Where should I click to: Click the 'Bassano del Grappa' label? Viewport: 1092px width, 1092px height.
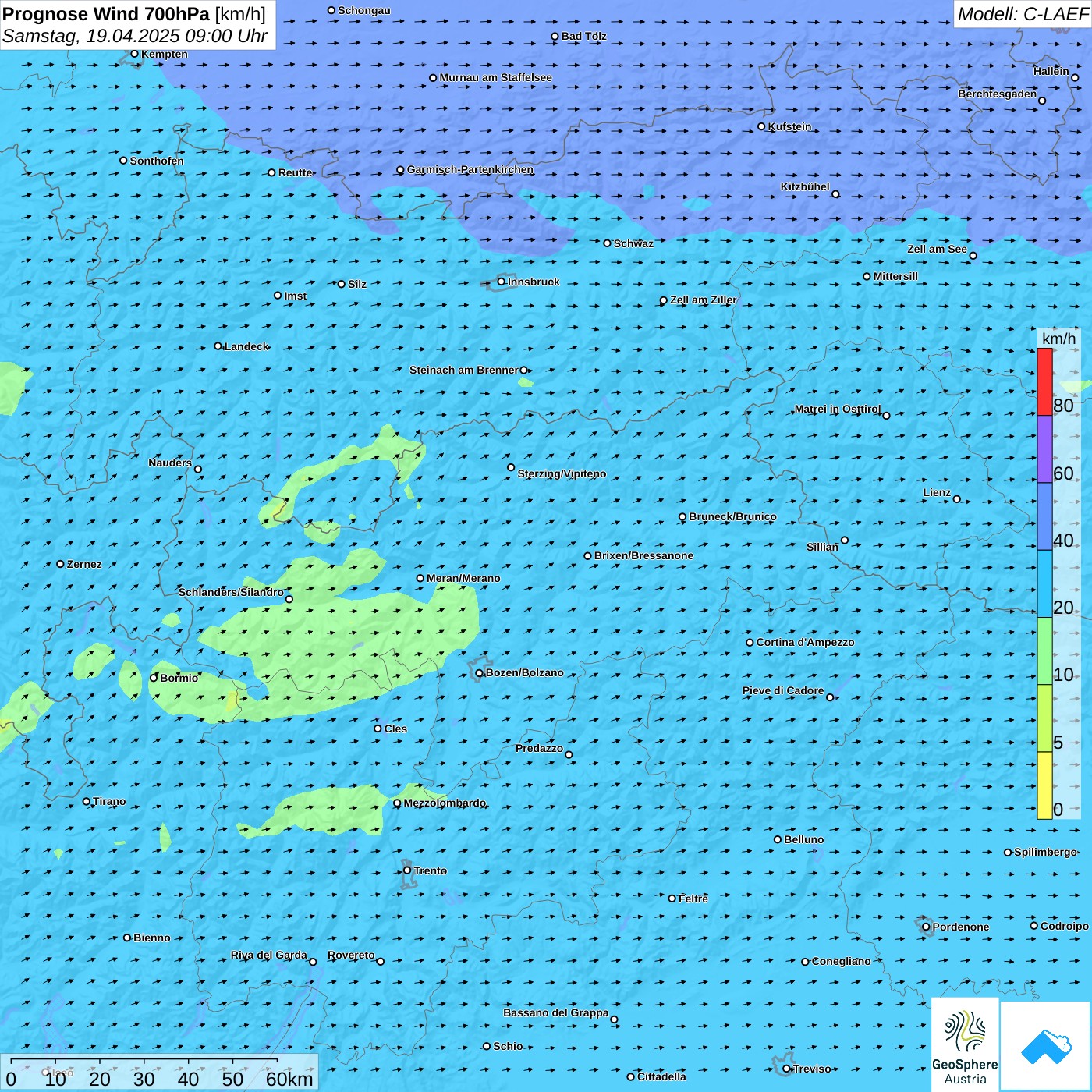click(555, 1012)
